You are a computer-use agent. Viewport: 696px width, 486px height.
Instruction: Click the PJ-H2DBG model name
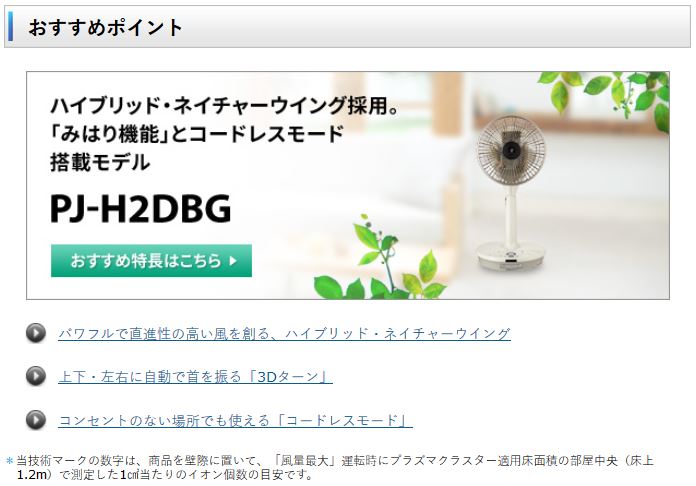pos(141,208)
